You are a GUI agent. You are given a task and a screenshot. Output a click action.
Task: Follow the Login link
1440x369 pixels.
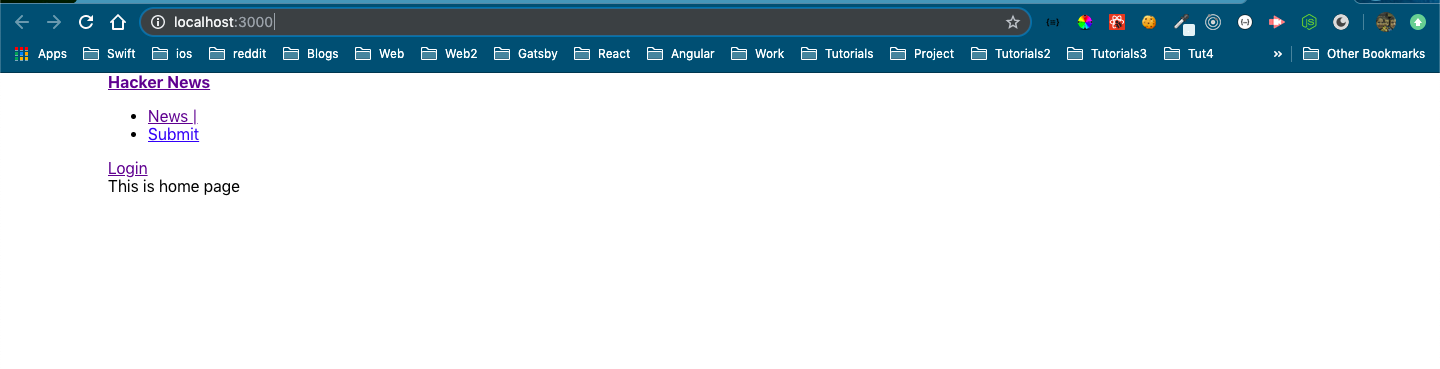click(128, 168)
